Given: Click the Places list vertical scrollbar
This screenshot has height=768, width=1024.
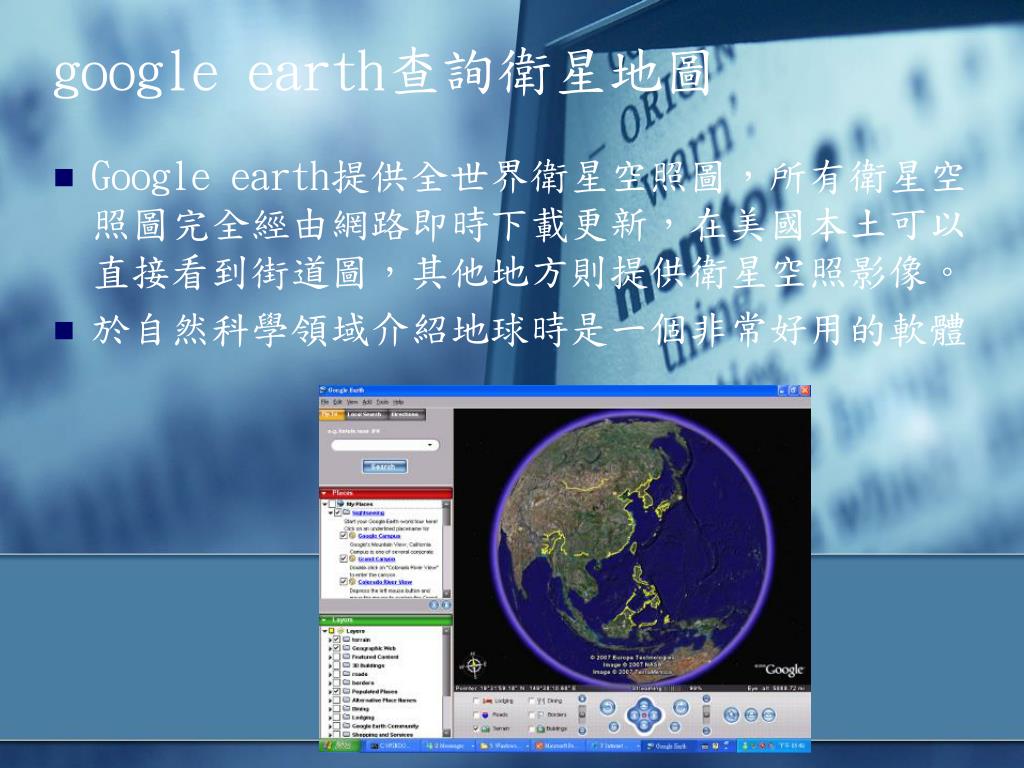Looking at the screenshot, I should click(447, 549).
